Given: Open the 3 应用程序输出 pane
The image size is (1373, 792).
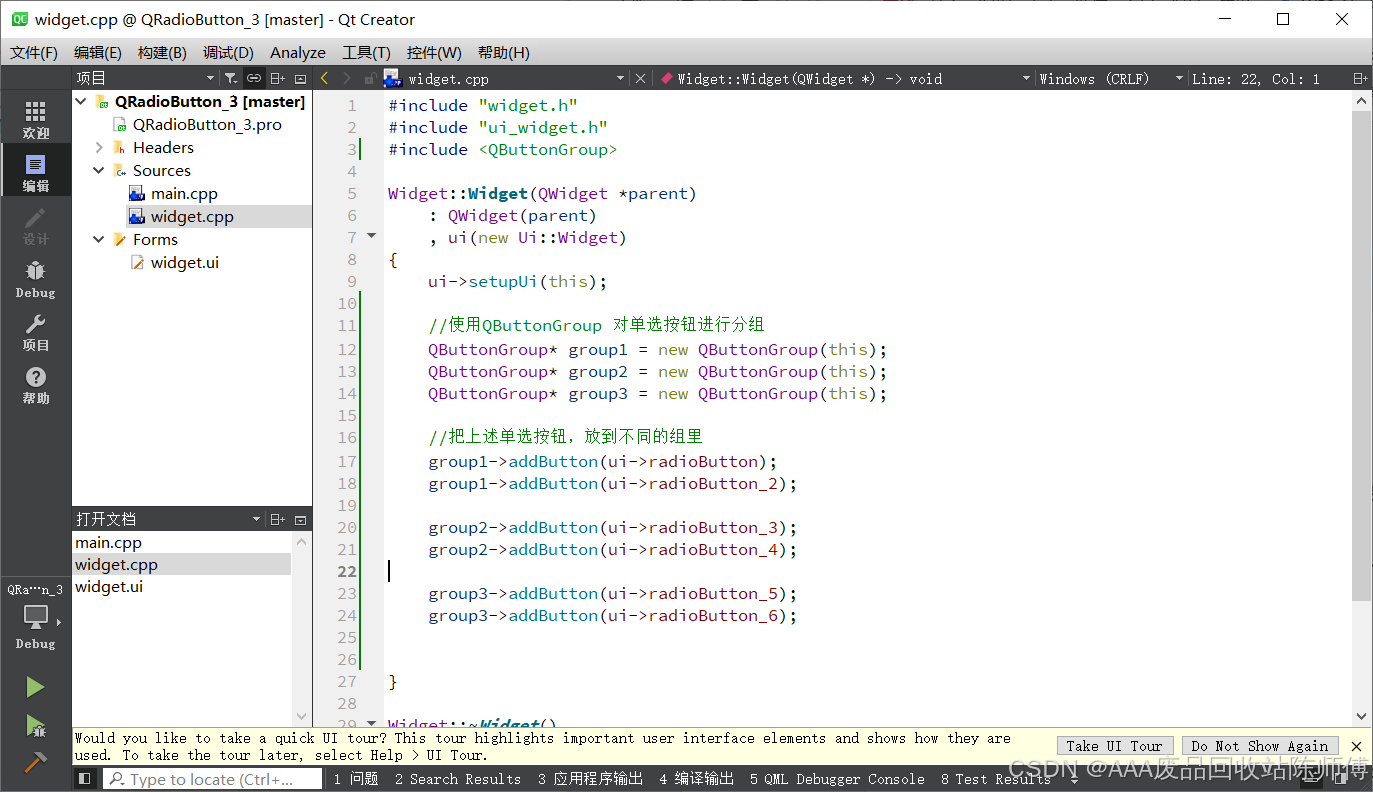Looking at the screenshot, I should [590, 778].
